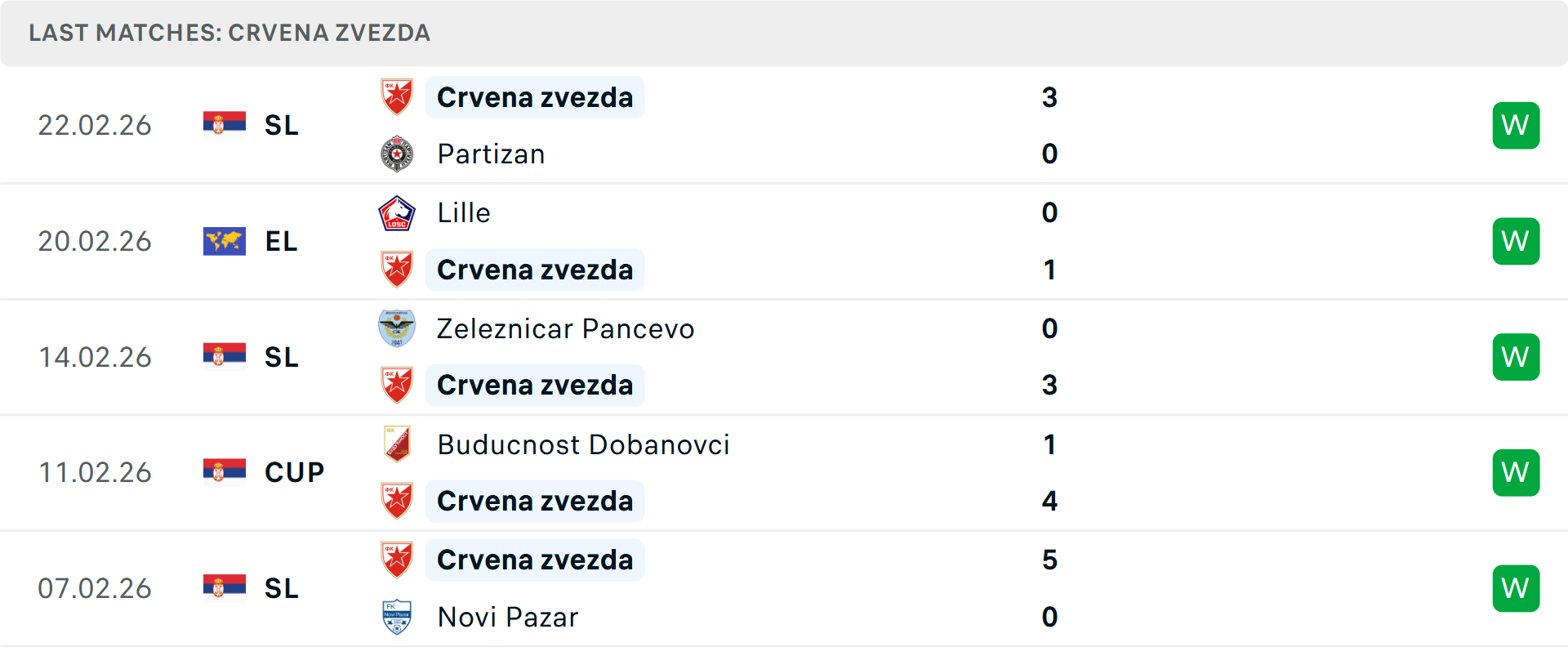Toggle the W badge for the Novi Pazar match
Viewport: 1568px width, 647px height.
click(x=1516, y=588)
